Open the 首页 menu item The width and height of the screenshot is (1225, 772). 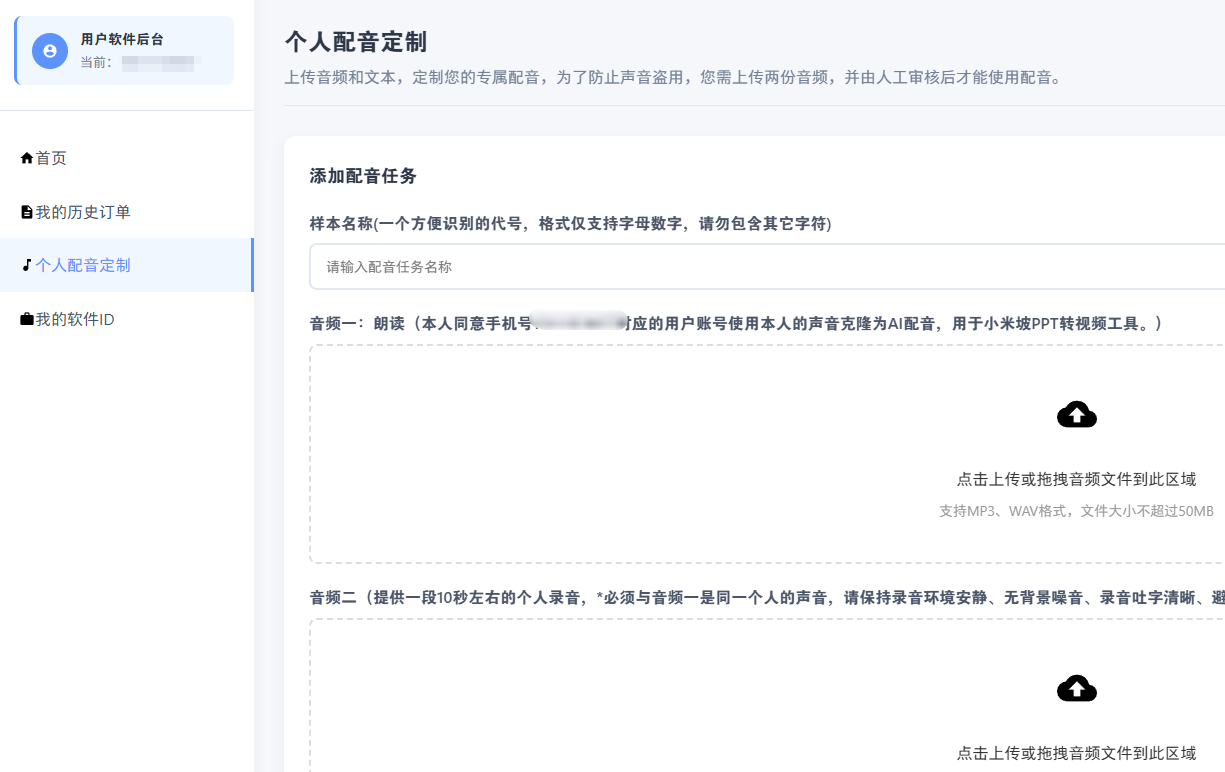point(127,158)
